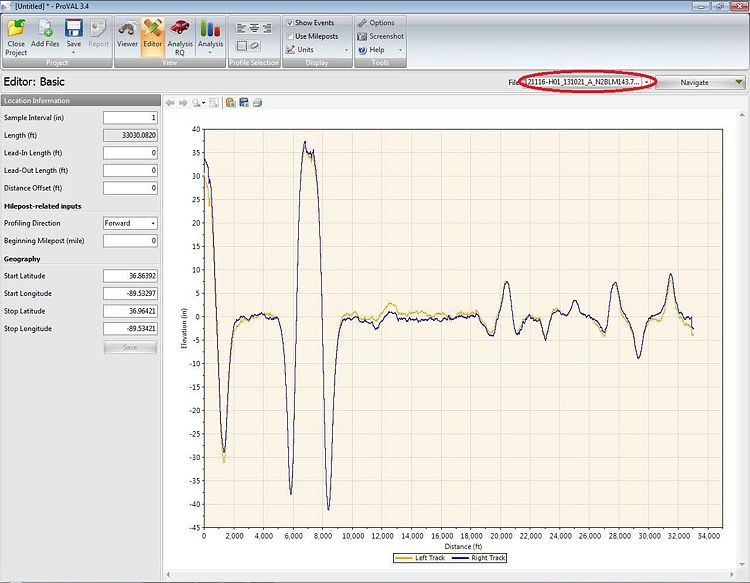Go back with chart left arrow
This screenshot has height=583, width=750.
[x=170, y=103]
